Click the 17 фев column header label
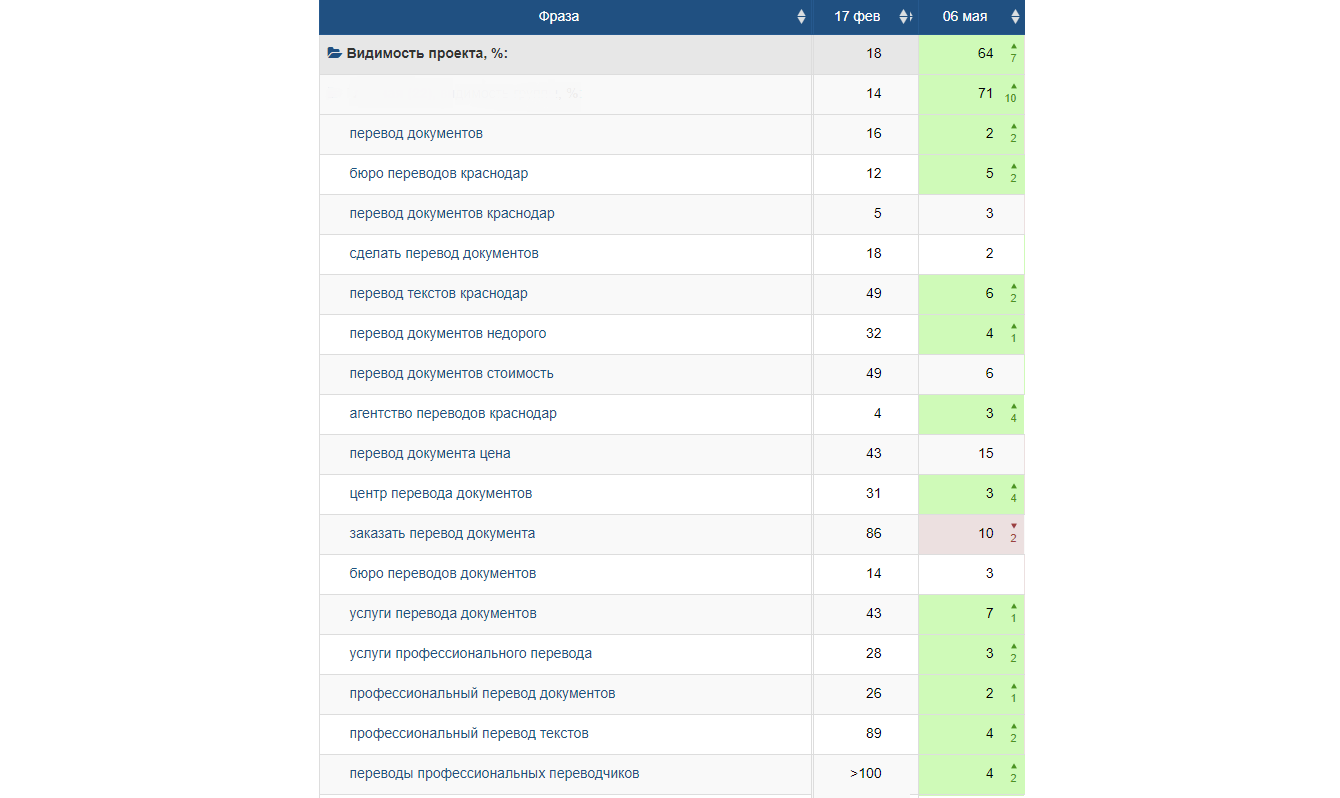 click(859, 17)
